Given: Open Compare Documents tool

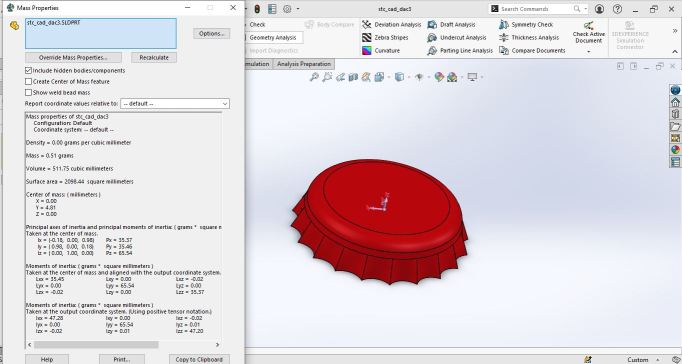Looking at the screenshot, I should tap(532, 51).
